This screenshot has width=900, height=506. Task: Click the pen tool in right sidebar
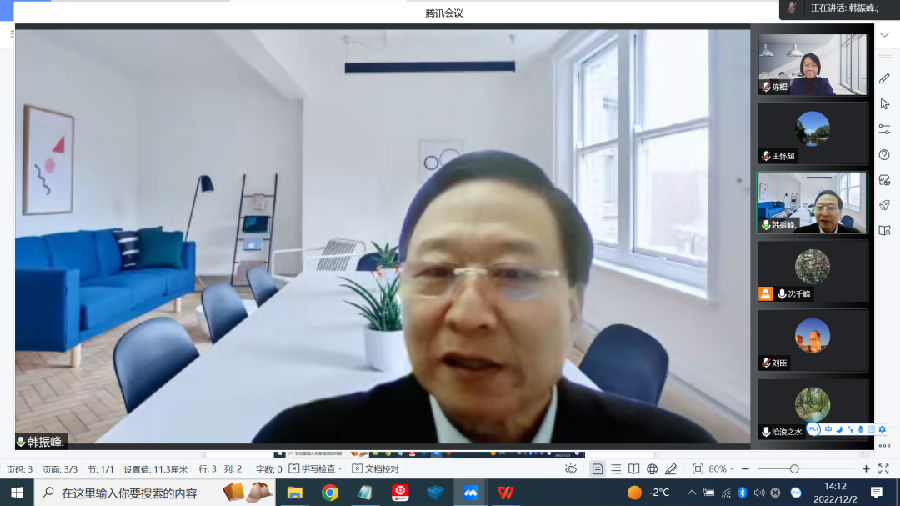(884, 78)
